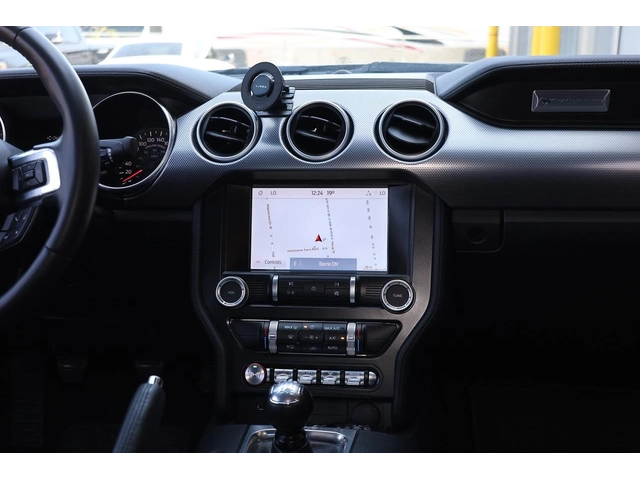
Task: Tap the 12:24 clock on the touchscreen
Action: [317, 193]
